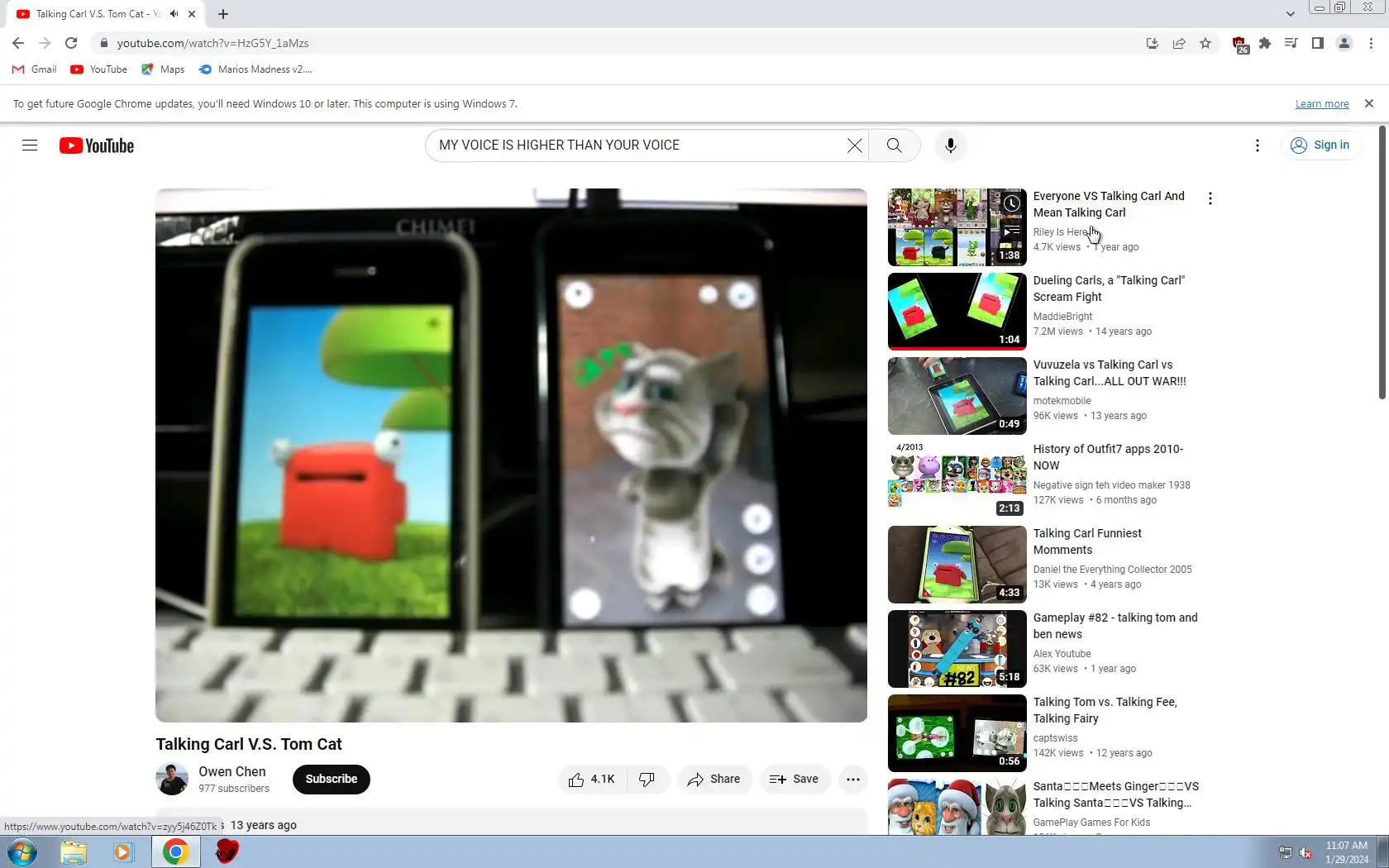This screenshot has height=868, width=1389.
Task: Open Talking Tom vs. Talking Fee video
Action: point(1105,710)
